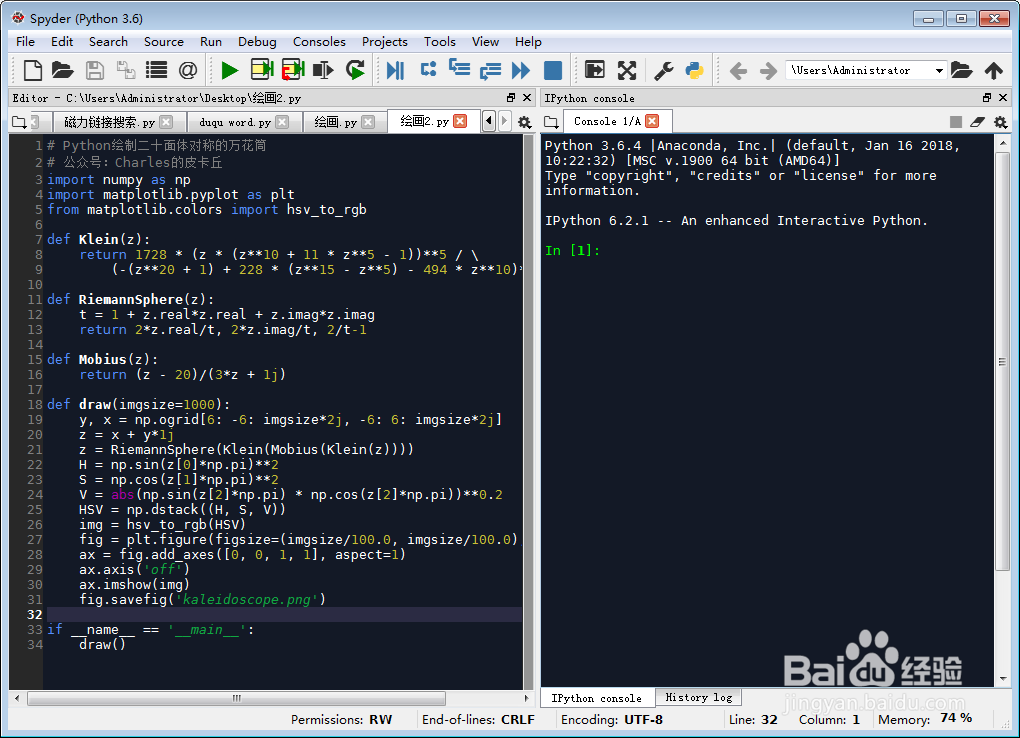Close Console 1/A tab
The image size is (1020, 738).
click(652, 121)
